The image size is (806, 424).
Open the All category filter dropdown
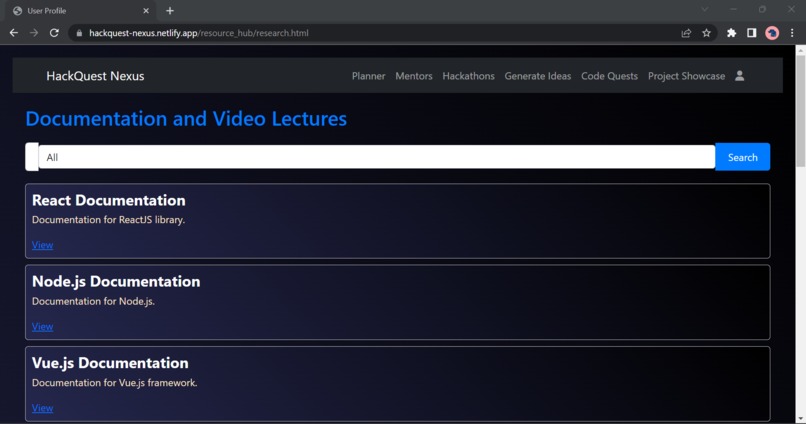(377, 157)
